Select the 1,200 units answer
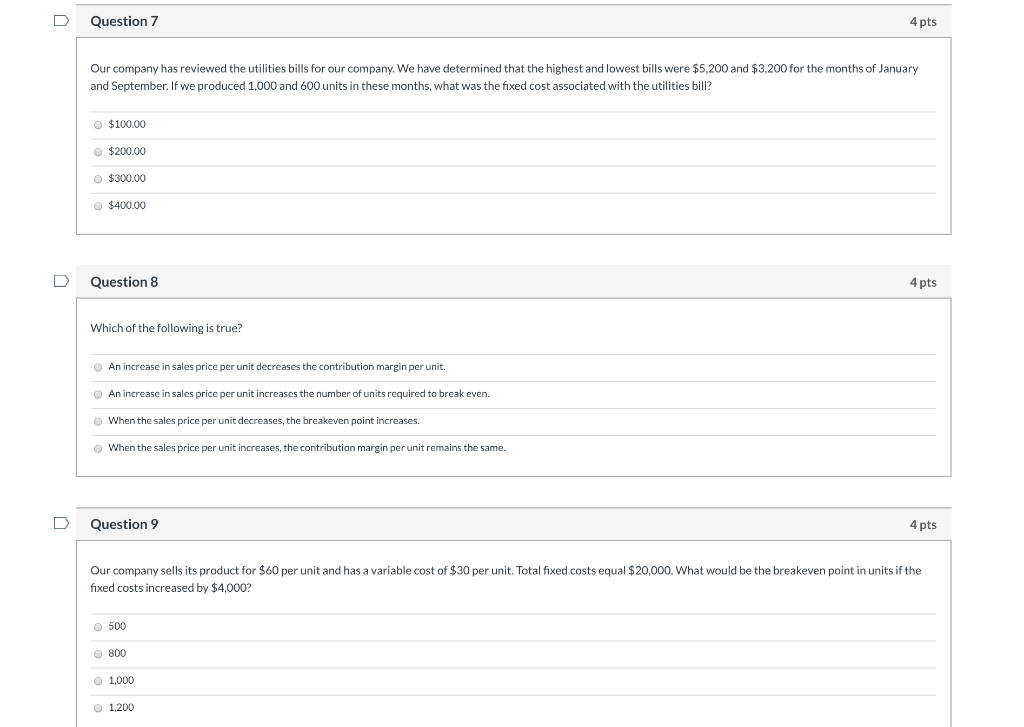The height and width of the screenshot is (727, 1024). (x=98, y=708)
